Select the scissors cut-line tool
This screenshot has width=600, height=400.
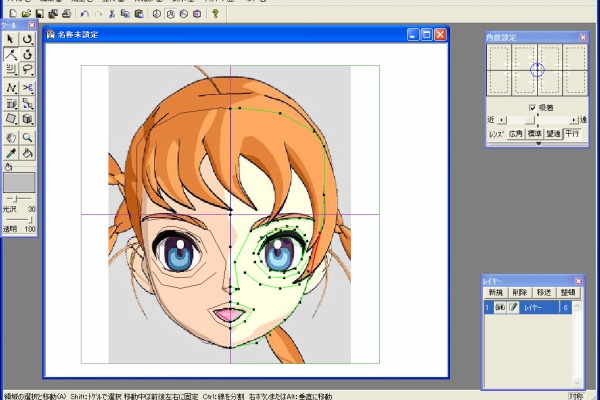pos(27,87)
